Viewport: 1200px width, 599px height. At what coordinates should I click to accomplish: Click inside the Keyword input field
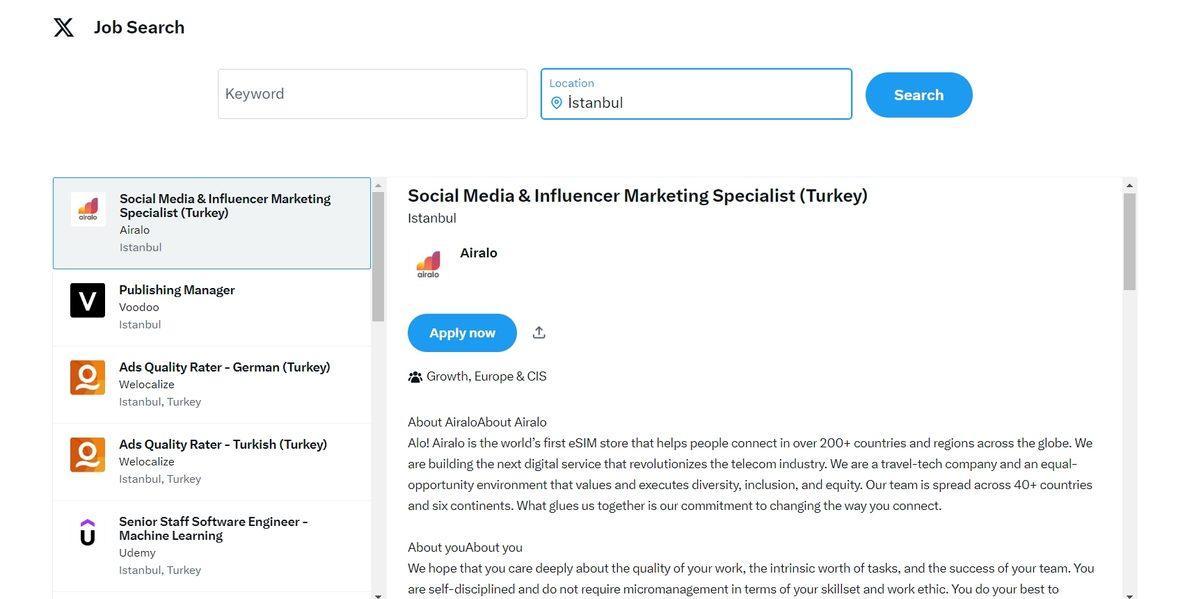[372, 93]
